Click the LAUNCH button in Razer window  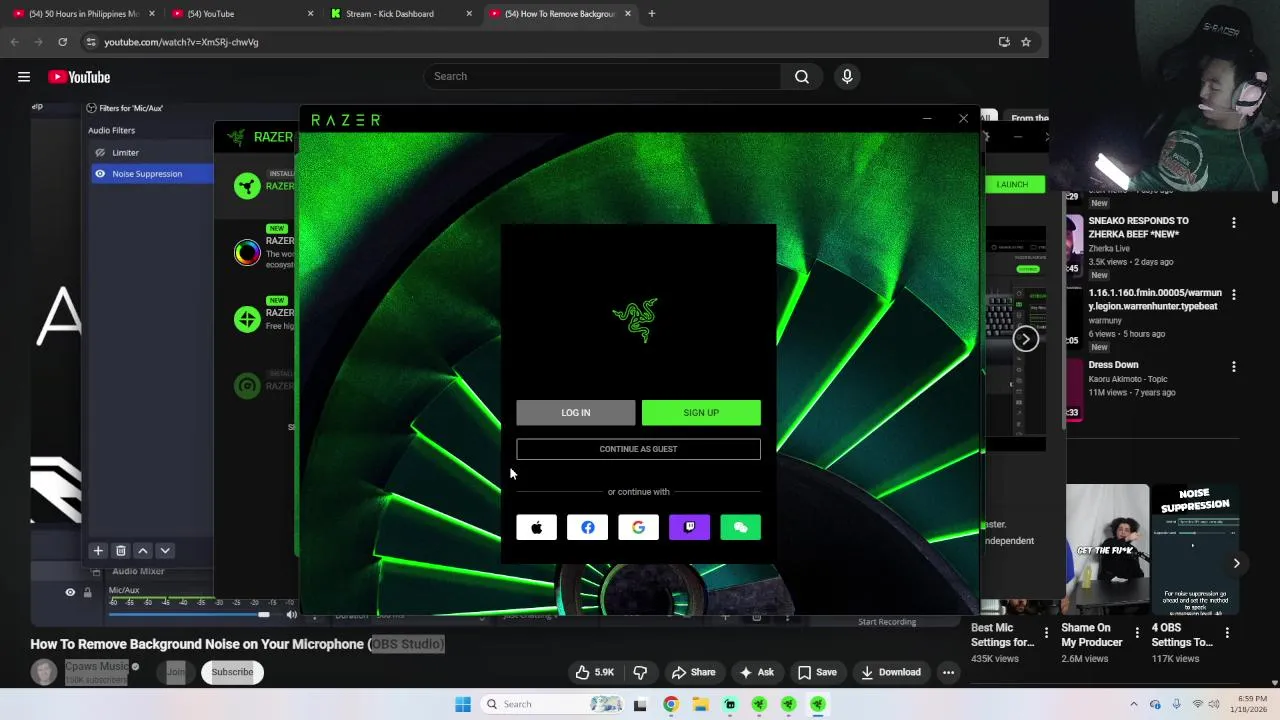1012,184
